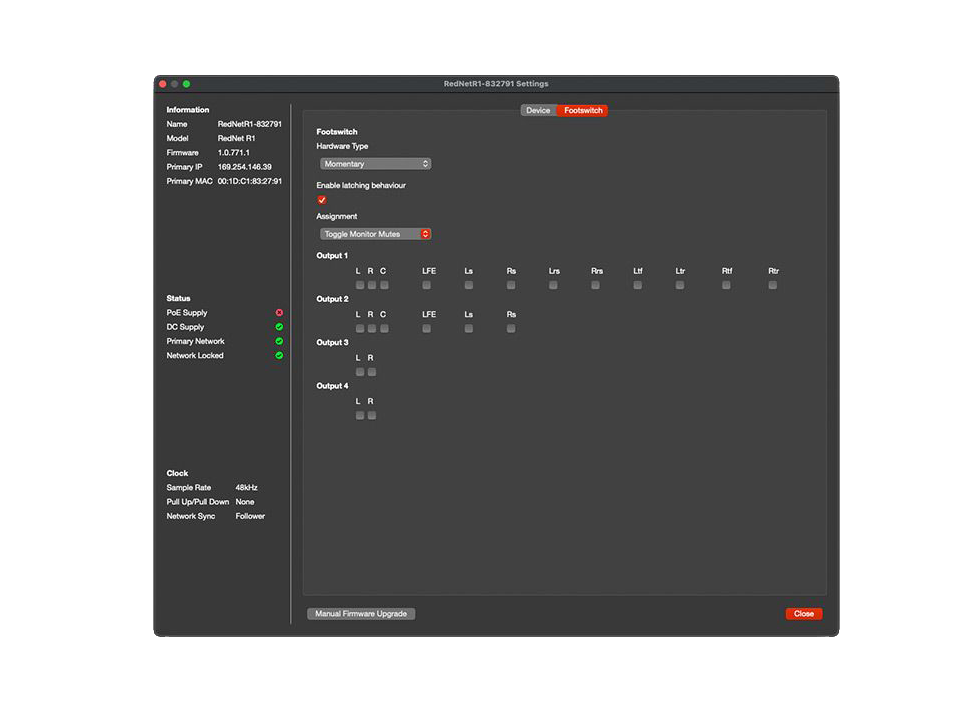Check Output 1 Lrs channel box
This screenshot has height=707, width=966.
click(553, 285)
